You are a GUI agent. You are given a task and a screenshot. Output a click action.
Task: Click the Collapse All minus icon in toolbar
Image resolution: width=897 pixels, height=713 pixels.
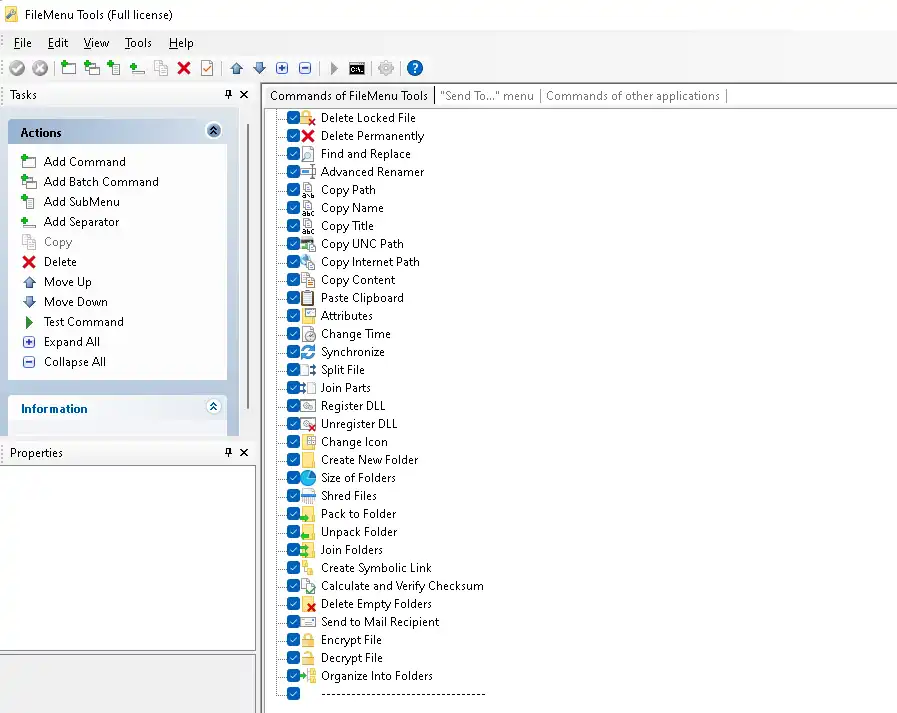click(x=305, y=68)
